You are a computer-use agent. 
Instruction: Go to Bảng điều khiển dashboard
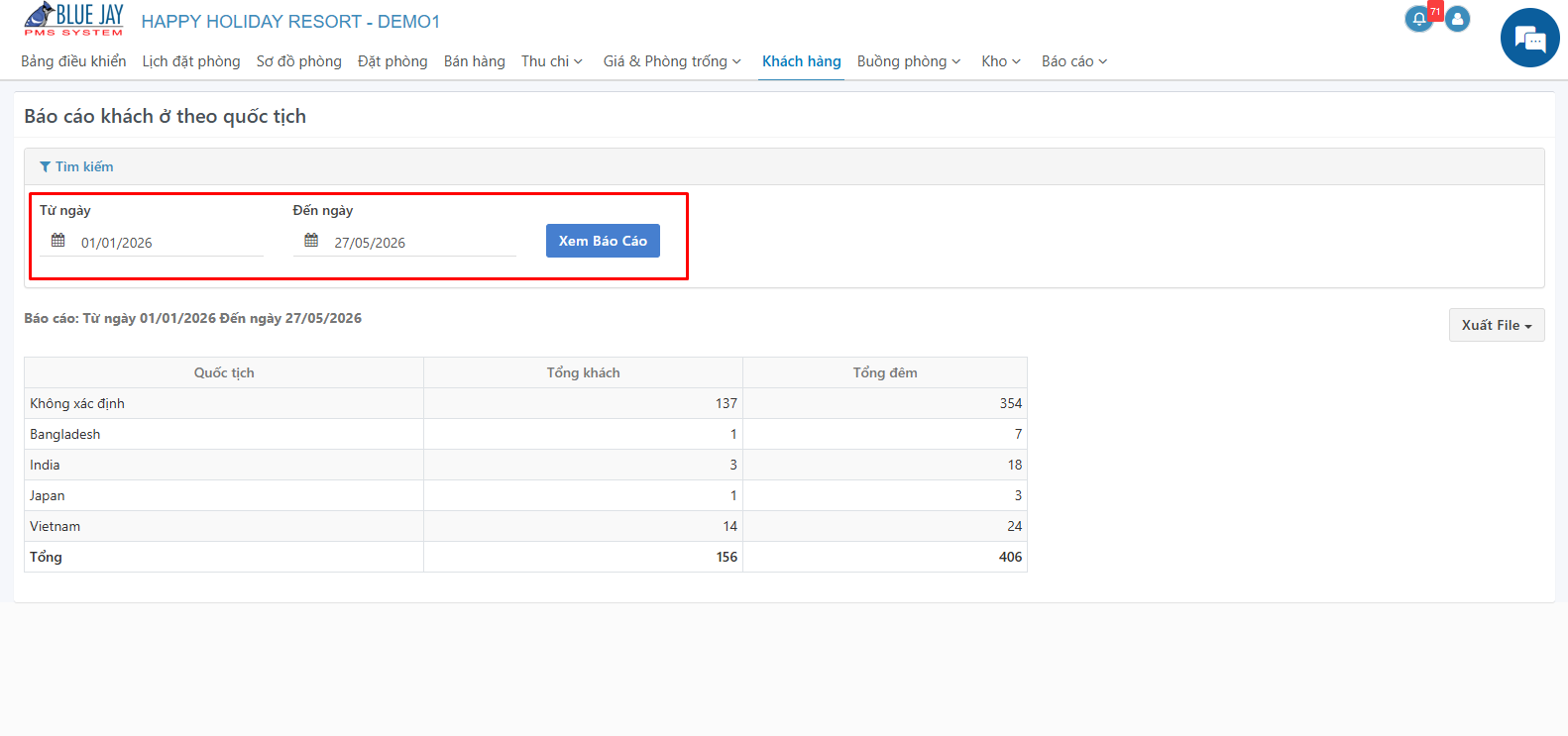pos(73,61)
